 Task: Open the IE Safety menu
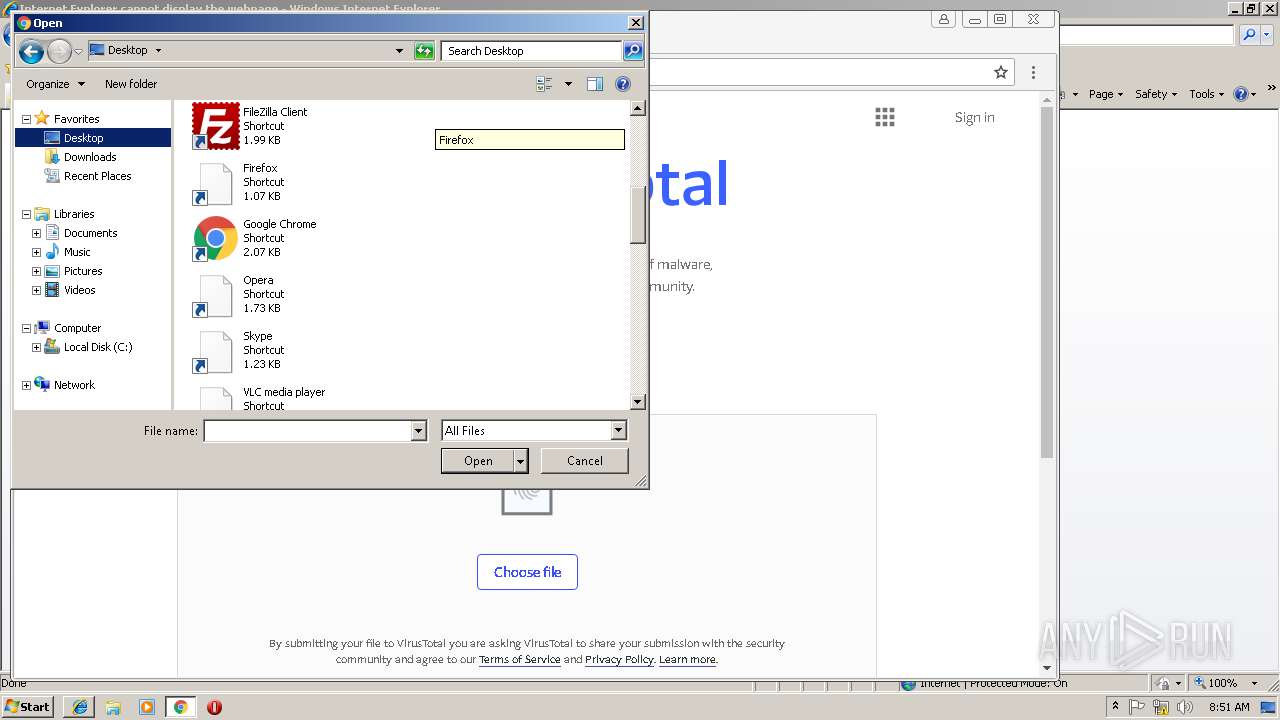coord(1156,94)
